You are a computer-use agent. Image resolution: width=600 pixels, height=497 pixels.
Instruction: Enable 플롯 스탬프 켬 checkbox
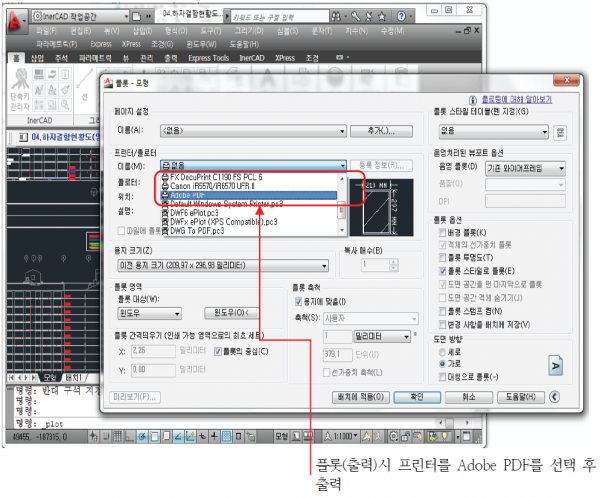[442, 311]
